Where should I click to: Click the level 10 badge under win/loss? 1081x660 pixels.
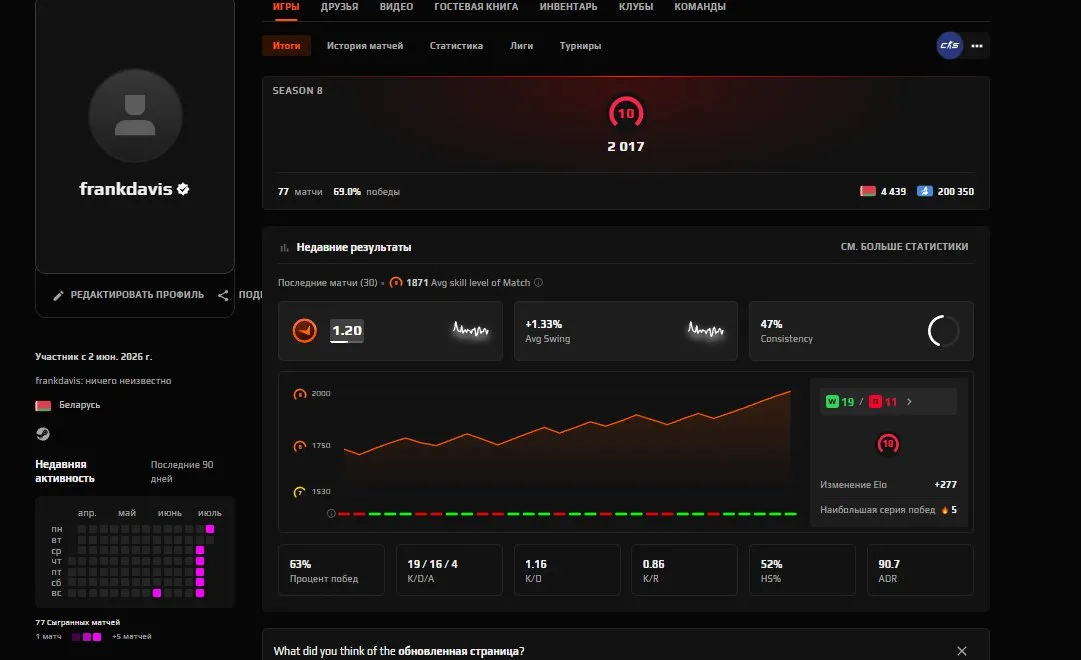(x=888, y=444)
